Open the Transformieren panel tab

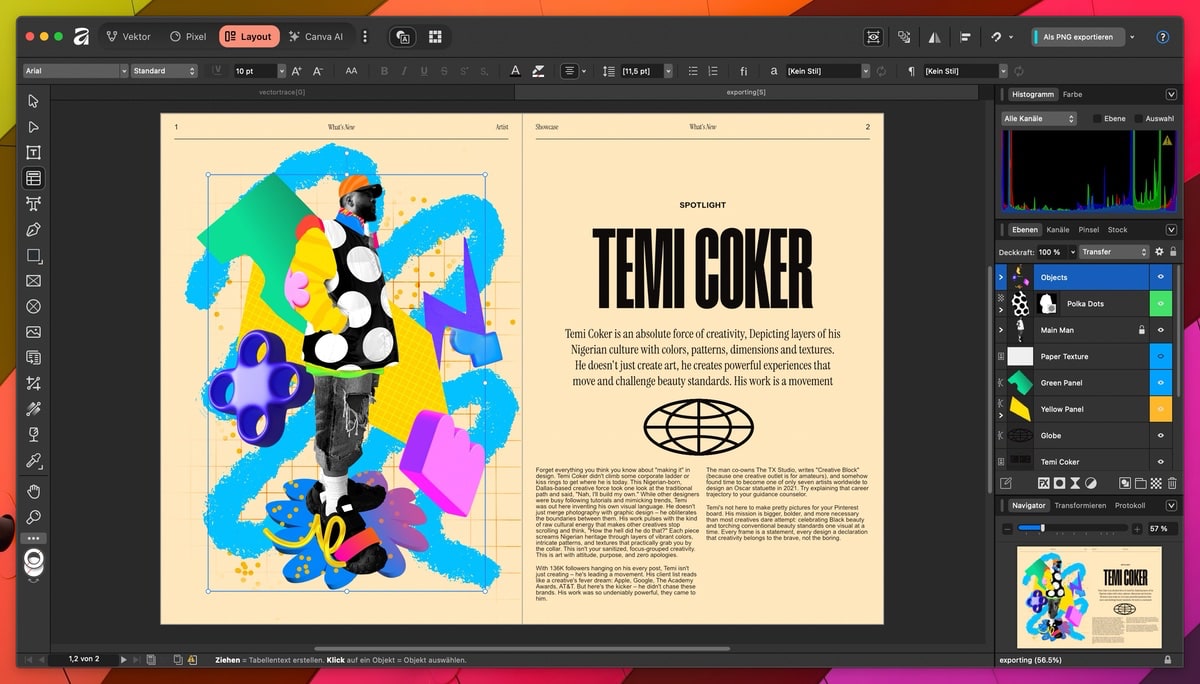[x=1080, y=506]
